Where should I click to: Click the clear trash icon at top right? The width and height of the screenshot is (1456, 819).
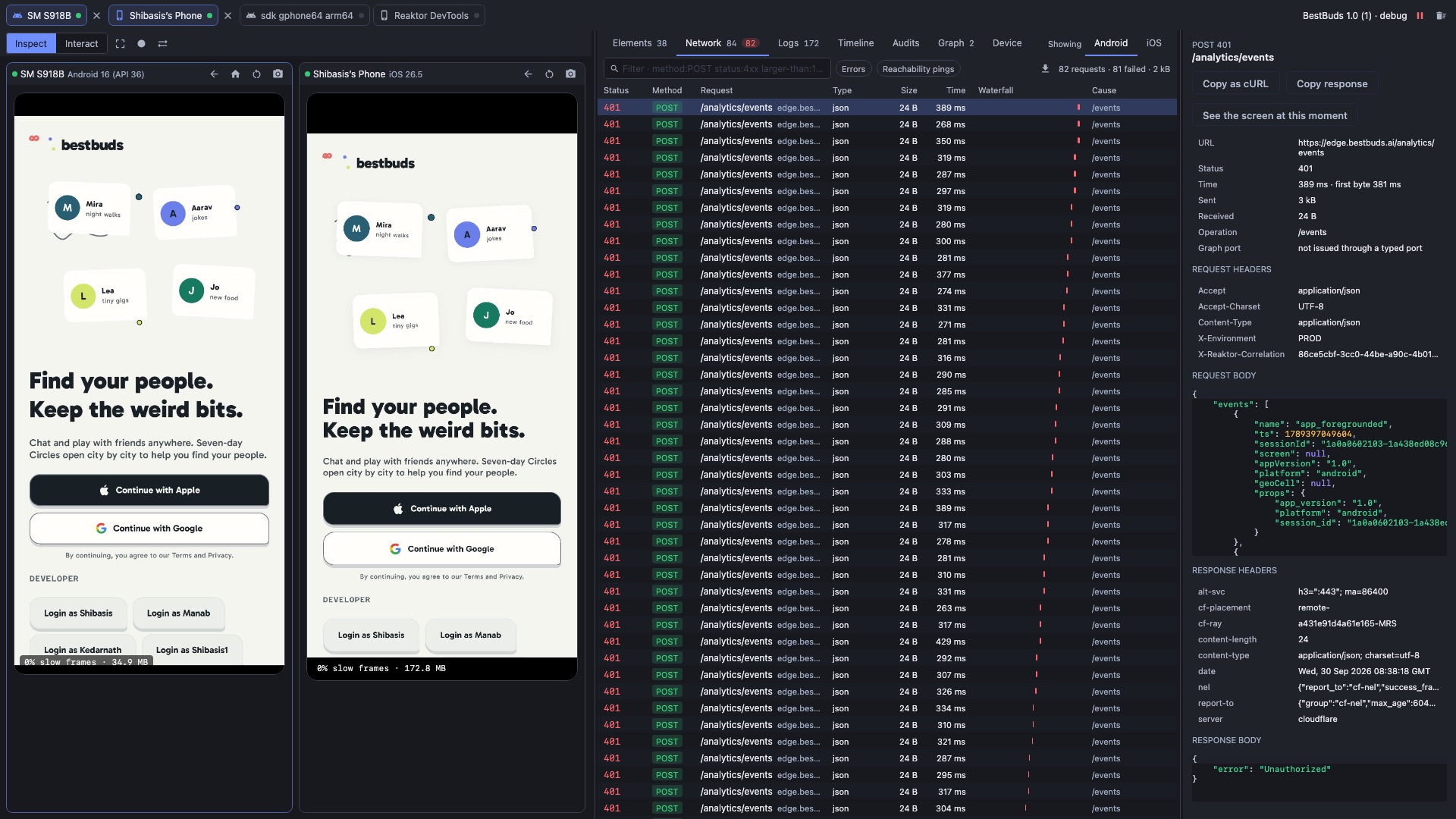(1440, 16)
